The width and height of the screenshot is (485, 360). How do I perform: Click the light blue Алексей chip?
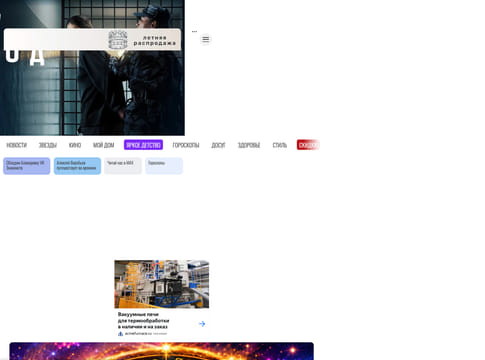(x=77, y=166)
